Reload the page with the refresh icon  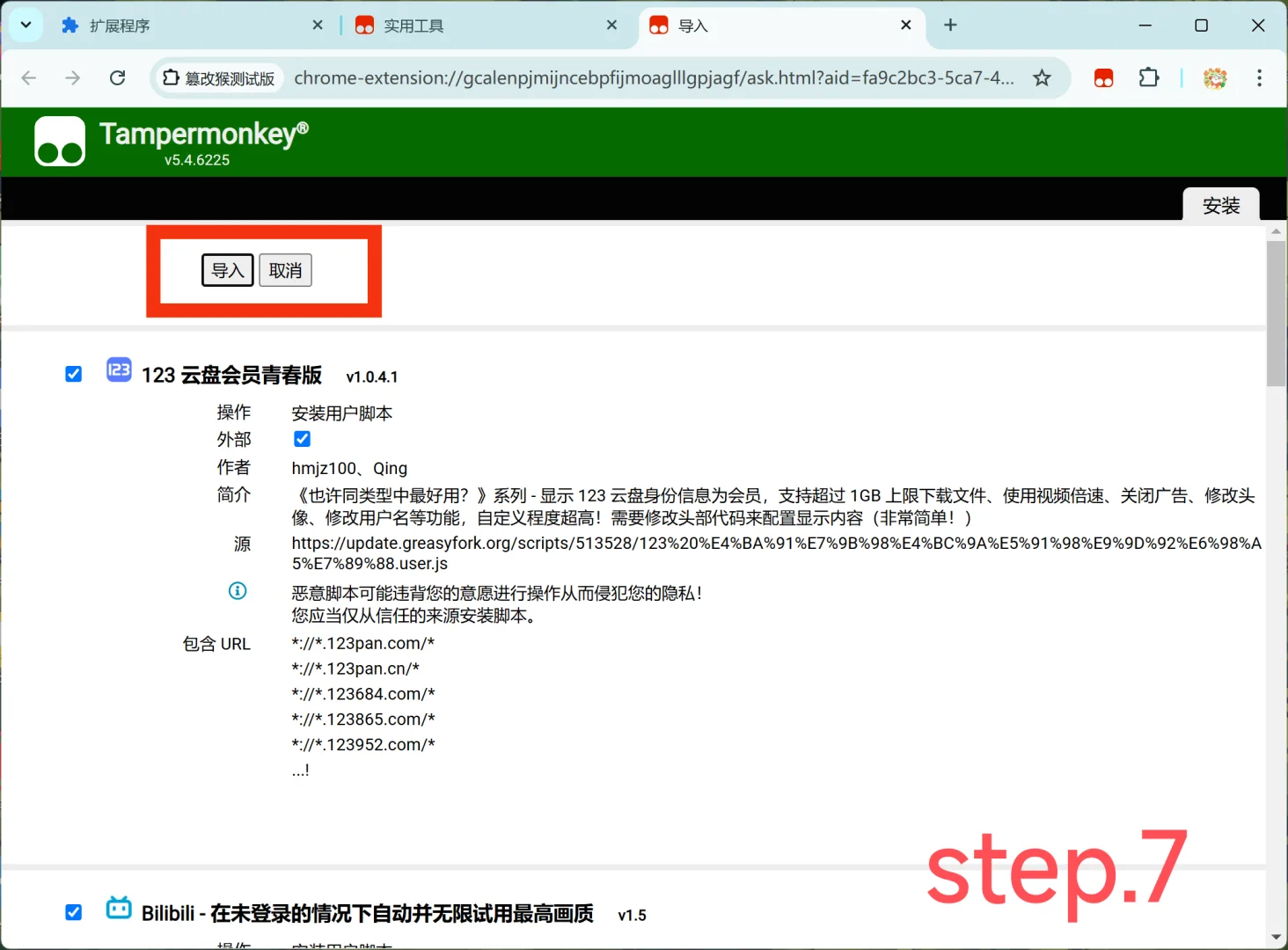pyautogui.click(x=117, y=77)
